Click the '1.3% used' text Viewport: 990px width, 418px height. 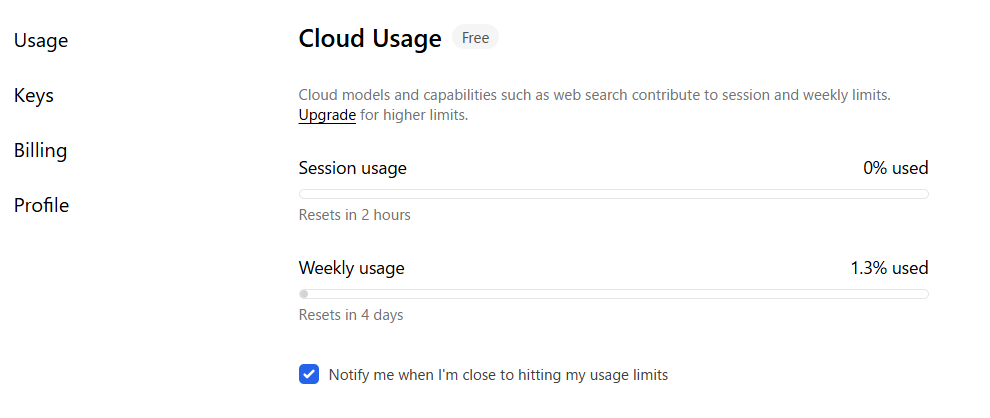point(889,268)
